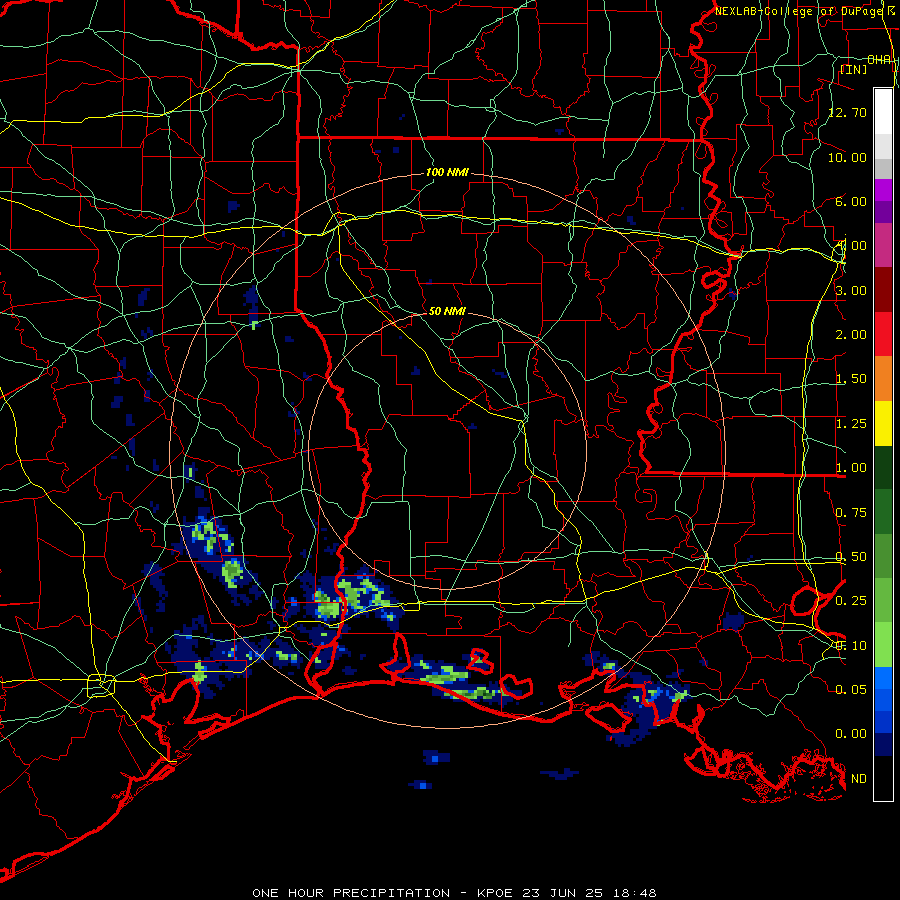This screenshot has width=900, height=900.
Task: Pick the orange legend swatch
Action: click(883, 379)
